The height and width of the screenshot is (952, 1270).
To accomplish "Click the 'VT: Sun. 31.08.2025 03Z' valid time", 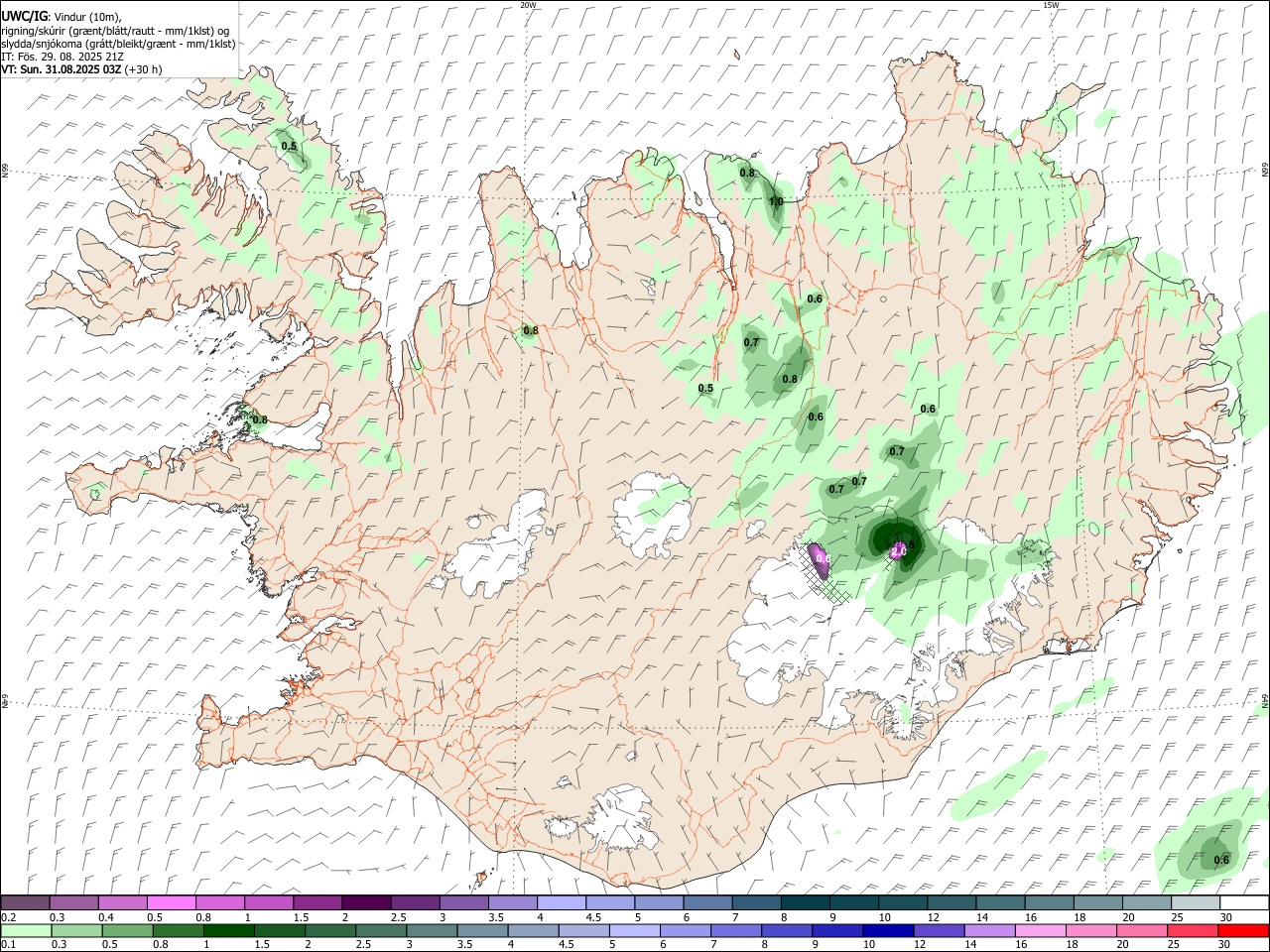I will coord(62,69).
